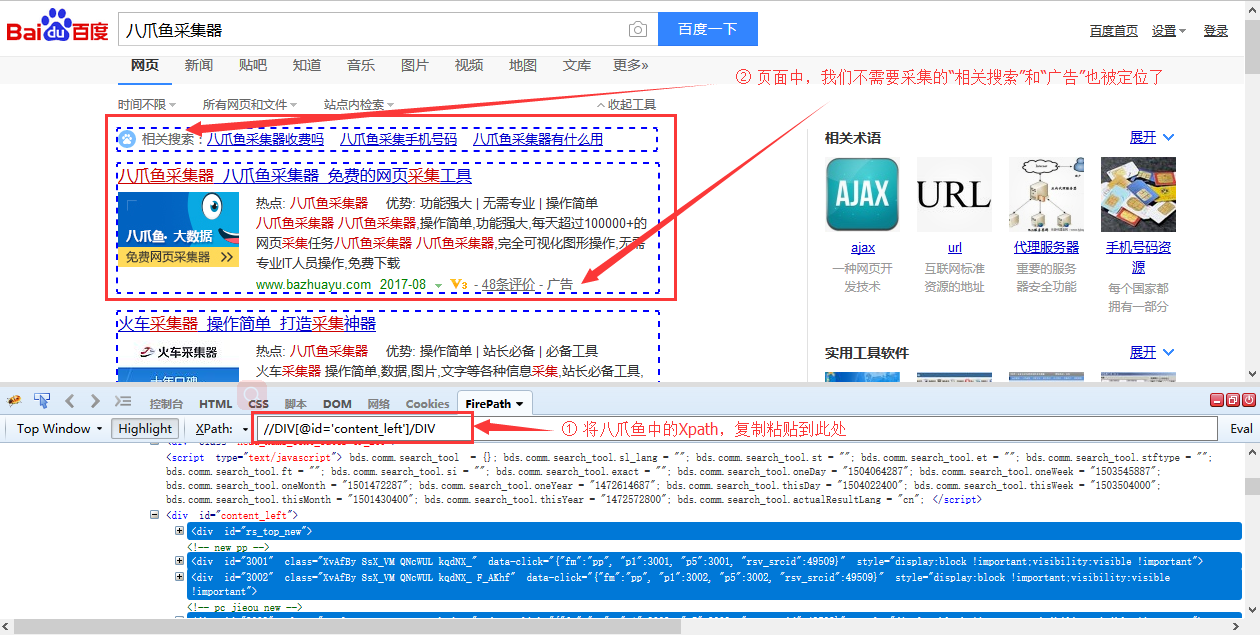Image resolution: width=1260 pixels, height=635 pixels.
Task: Open the 百度首页 link
Action: (x=1114, y=31)
